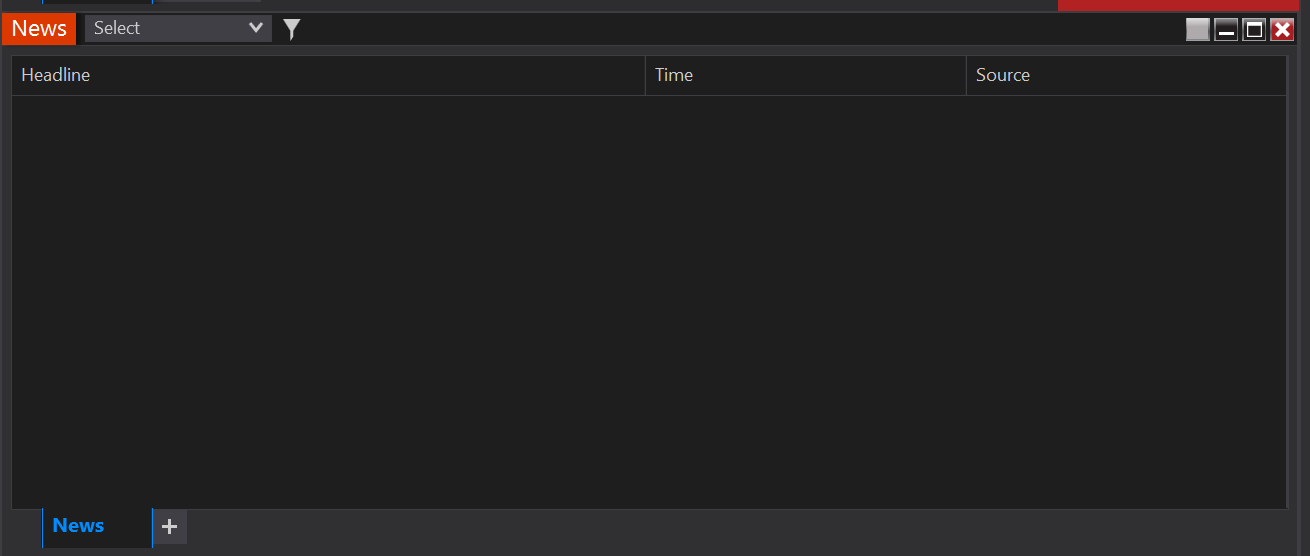Close the News panel with red X

pos(1282,29)
